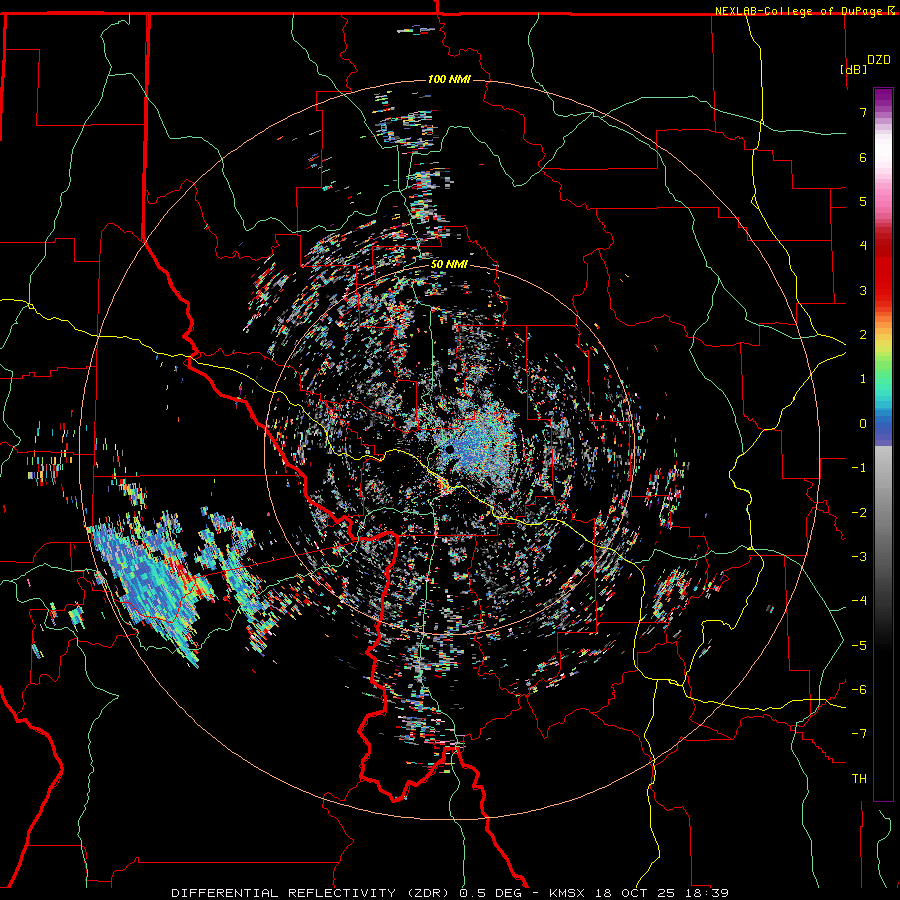Select the -6 value on color scale
The width and height of the screenshot is (900, 900).
pos(859,689)
